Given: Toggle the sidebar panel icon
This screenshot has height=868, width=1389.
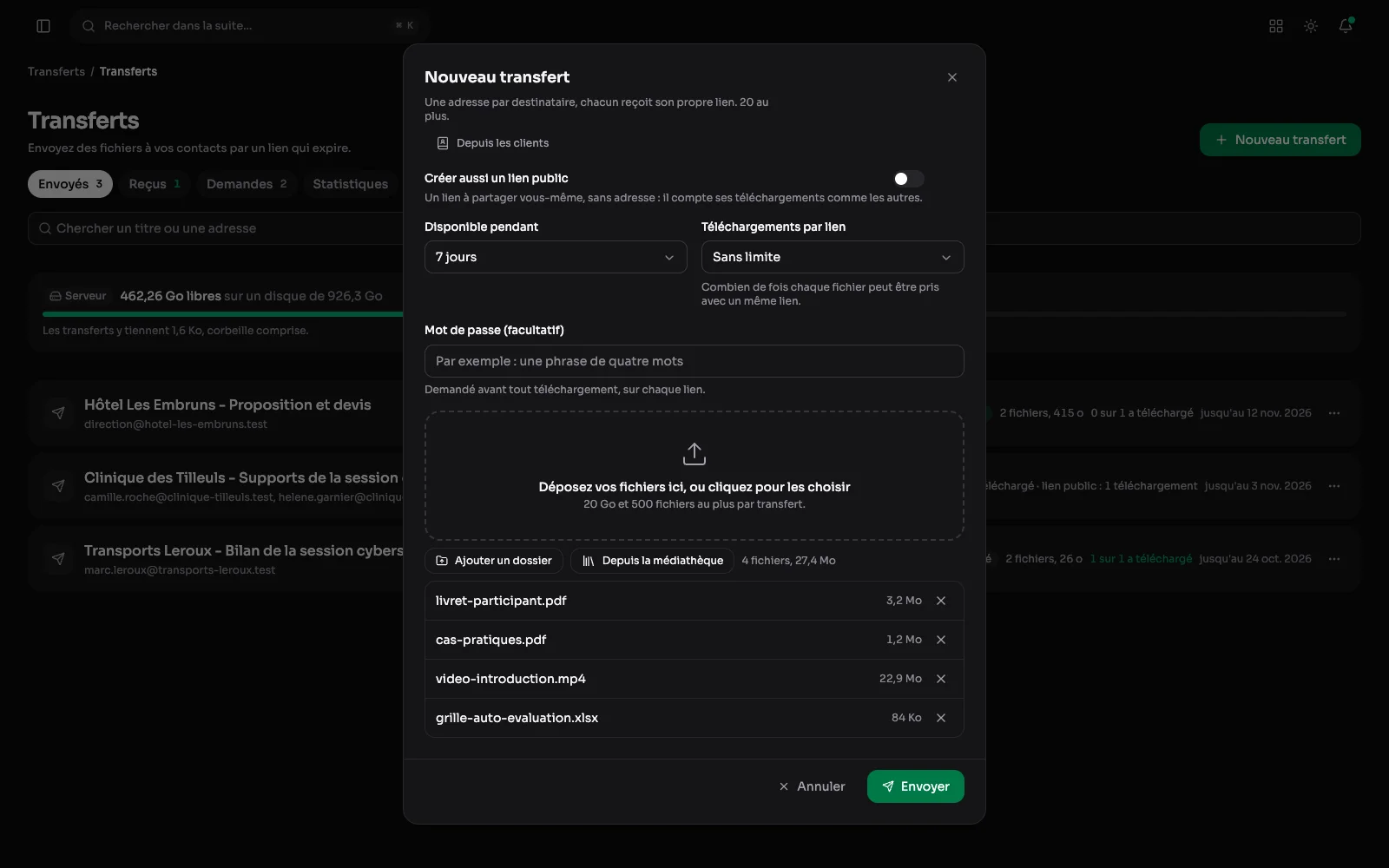Looking at the screenshot, I should coord(43,26).
